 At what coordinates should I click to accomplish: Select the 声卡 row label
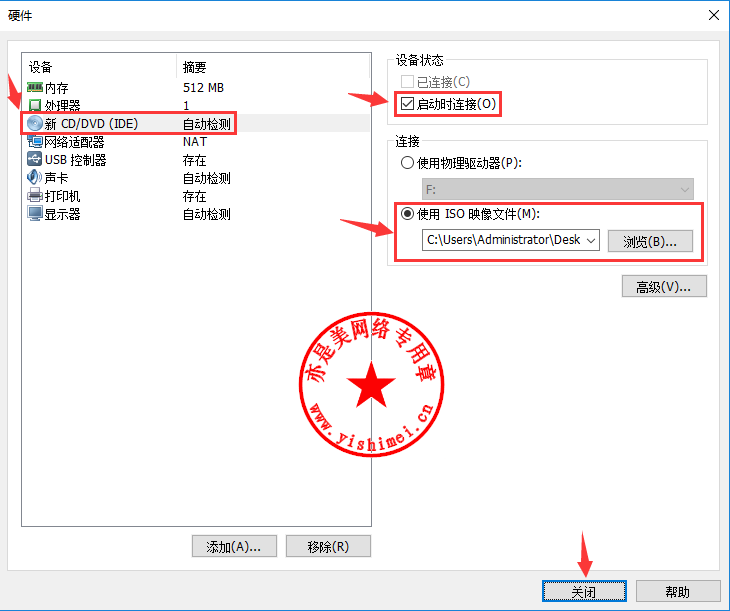pos(57,178)
